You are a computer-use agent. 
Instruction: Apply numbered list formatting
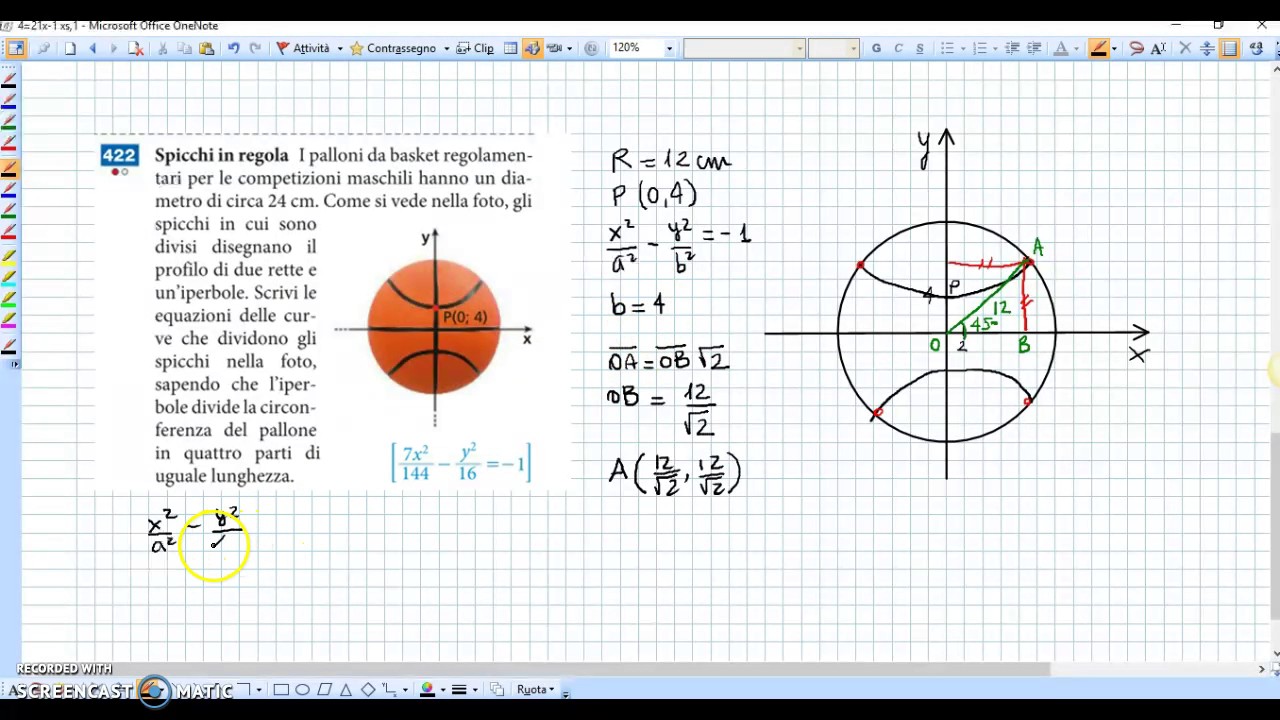point(979,48)
